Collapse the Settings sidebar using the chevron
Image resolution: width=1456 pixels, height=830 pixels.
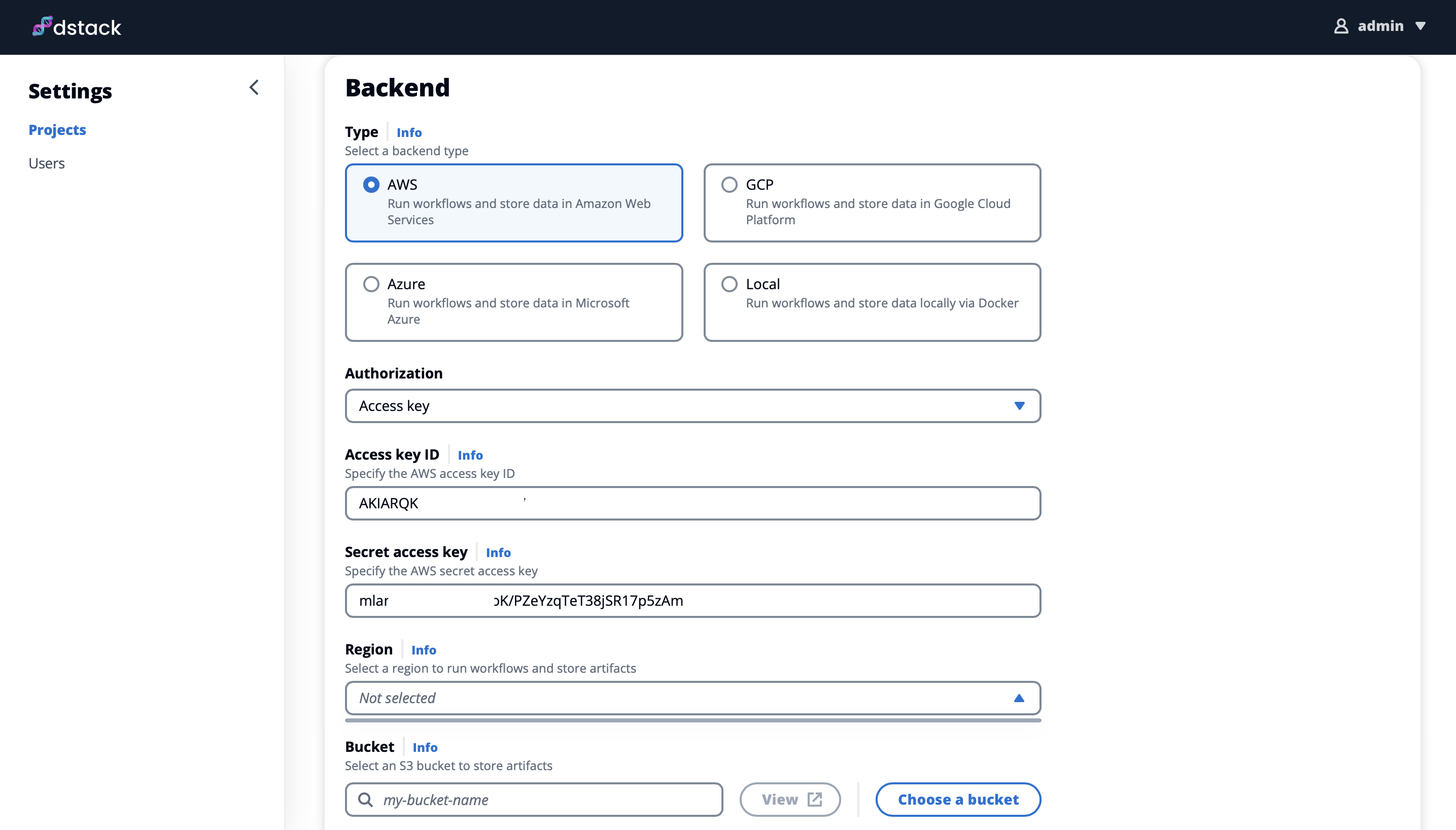click(x=254, y=87)
